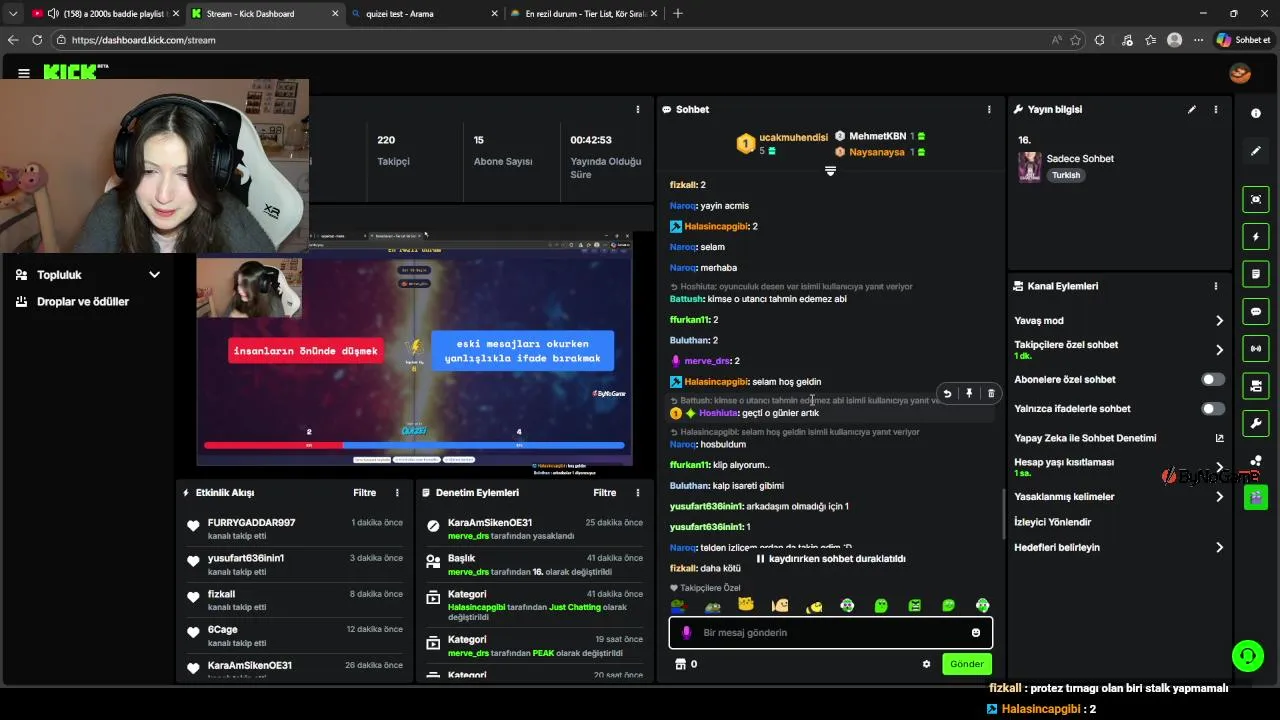
Task: Reply to the highlighted Hoshiuta message
Action: [x=947, y=393]
